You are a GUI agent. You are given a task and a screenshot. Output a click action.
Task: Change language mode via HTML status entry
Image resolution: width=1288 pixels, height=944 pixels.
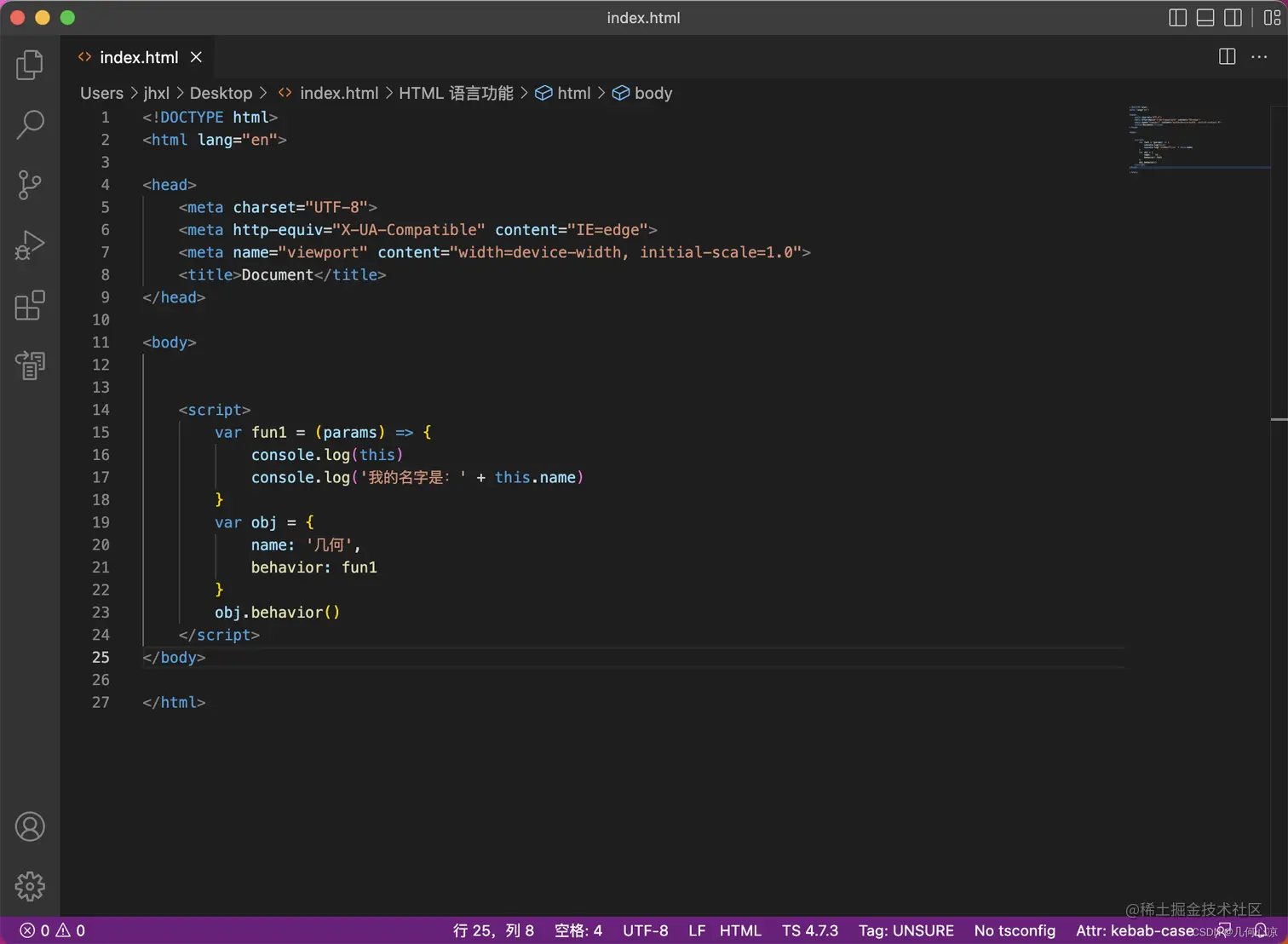pos(740,930)
